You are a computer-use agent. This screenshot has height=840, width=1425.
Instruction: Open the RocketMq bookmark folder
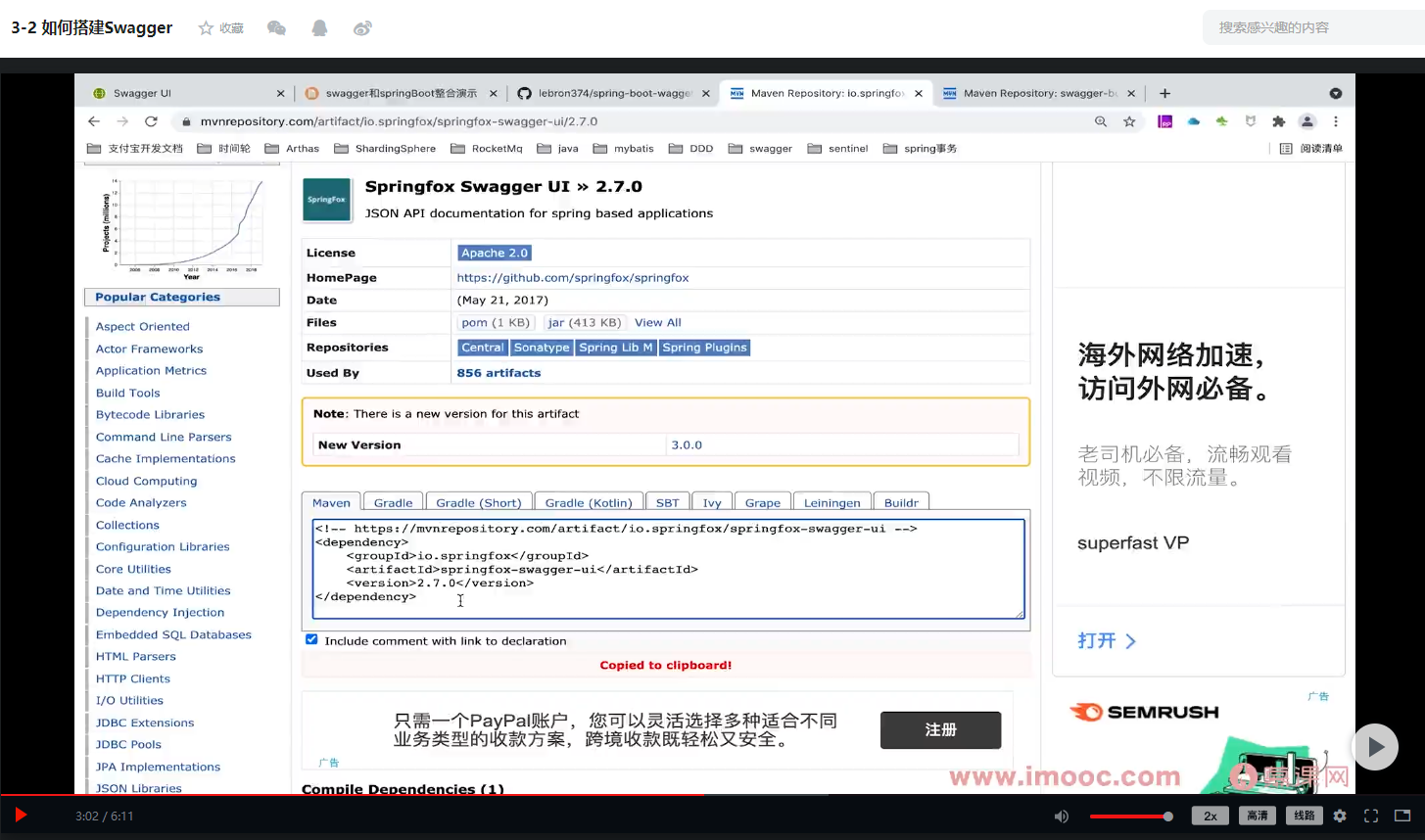(487, 149)
